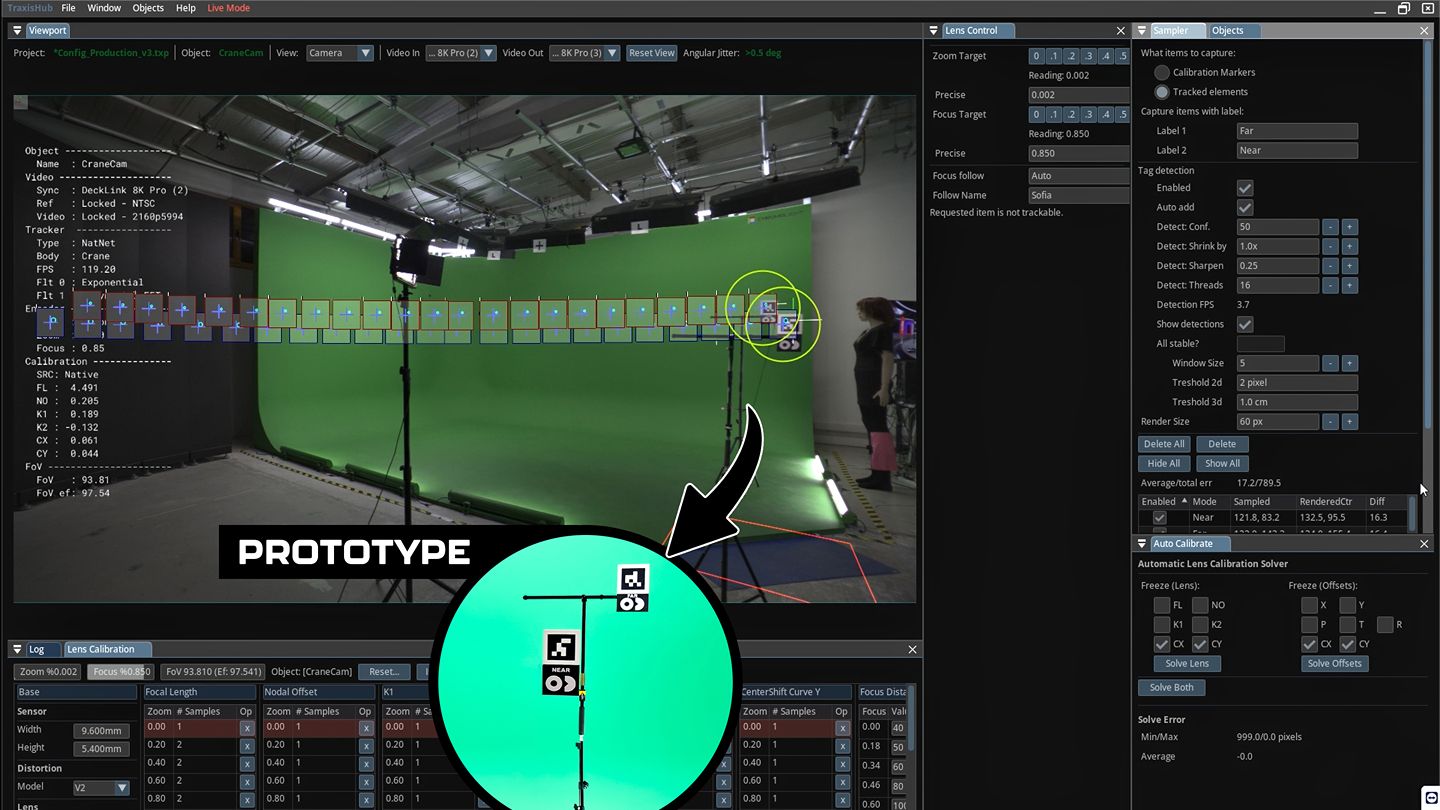
Task: Set Zoom Target preset to .3
Action: pos(1089,57)
